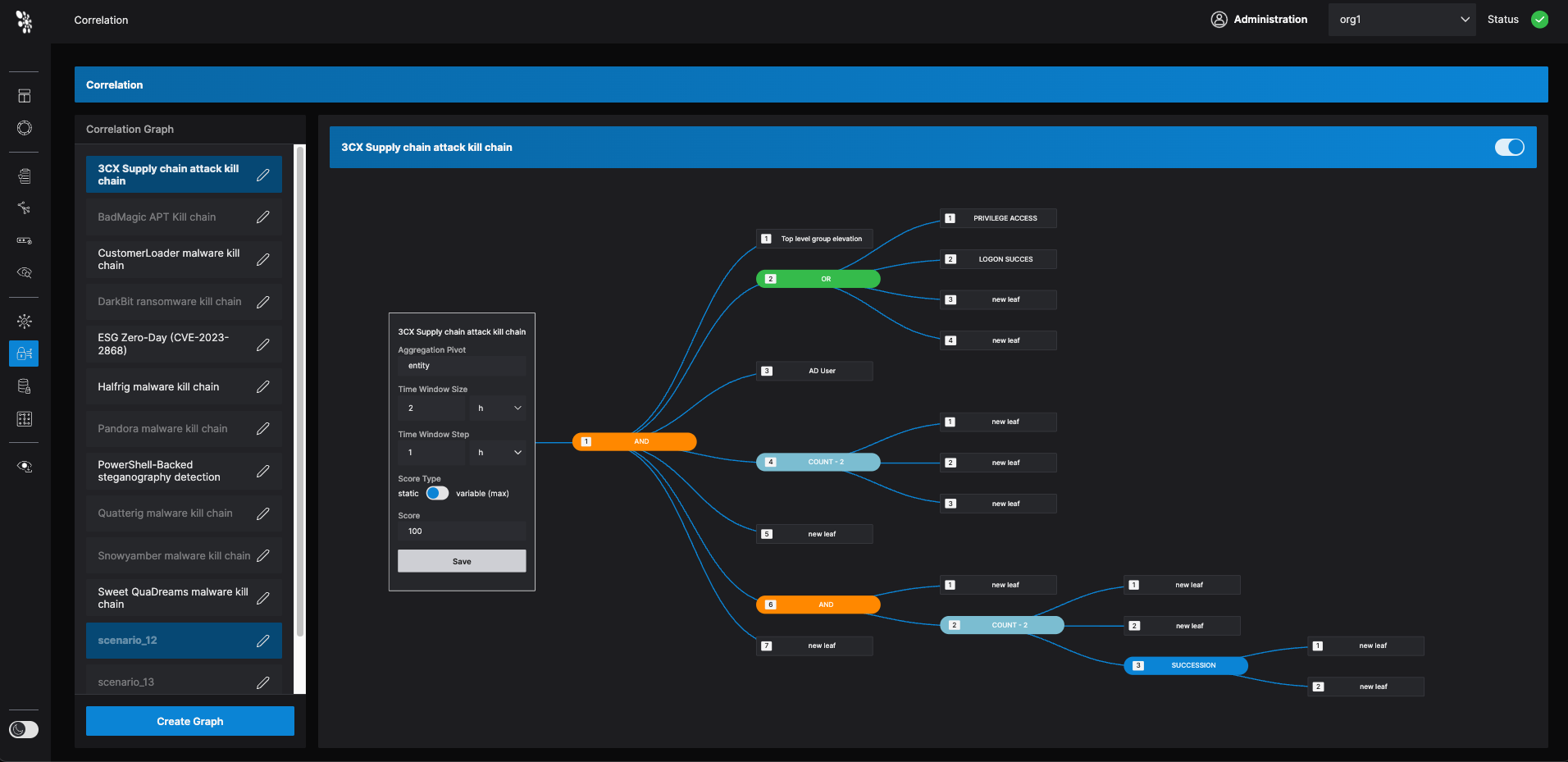Open the org1 organization dropdown

1402,19
